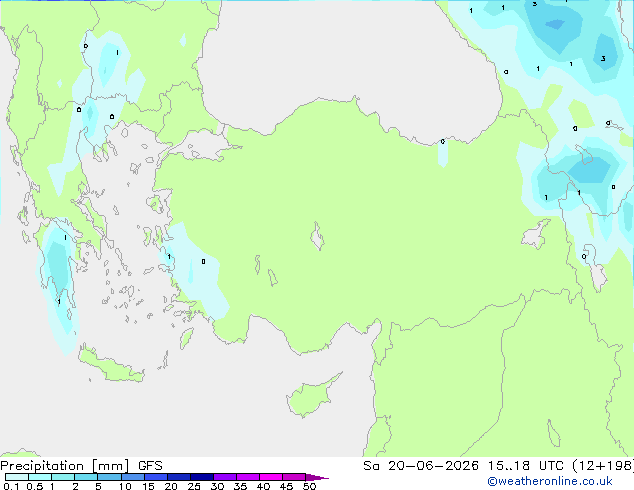
Task: Pick the 30–35 mm purple legend swatch
Action: (x=225, y=477)
